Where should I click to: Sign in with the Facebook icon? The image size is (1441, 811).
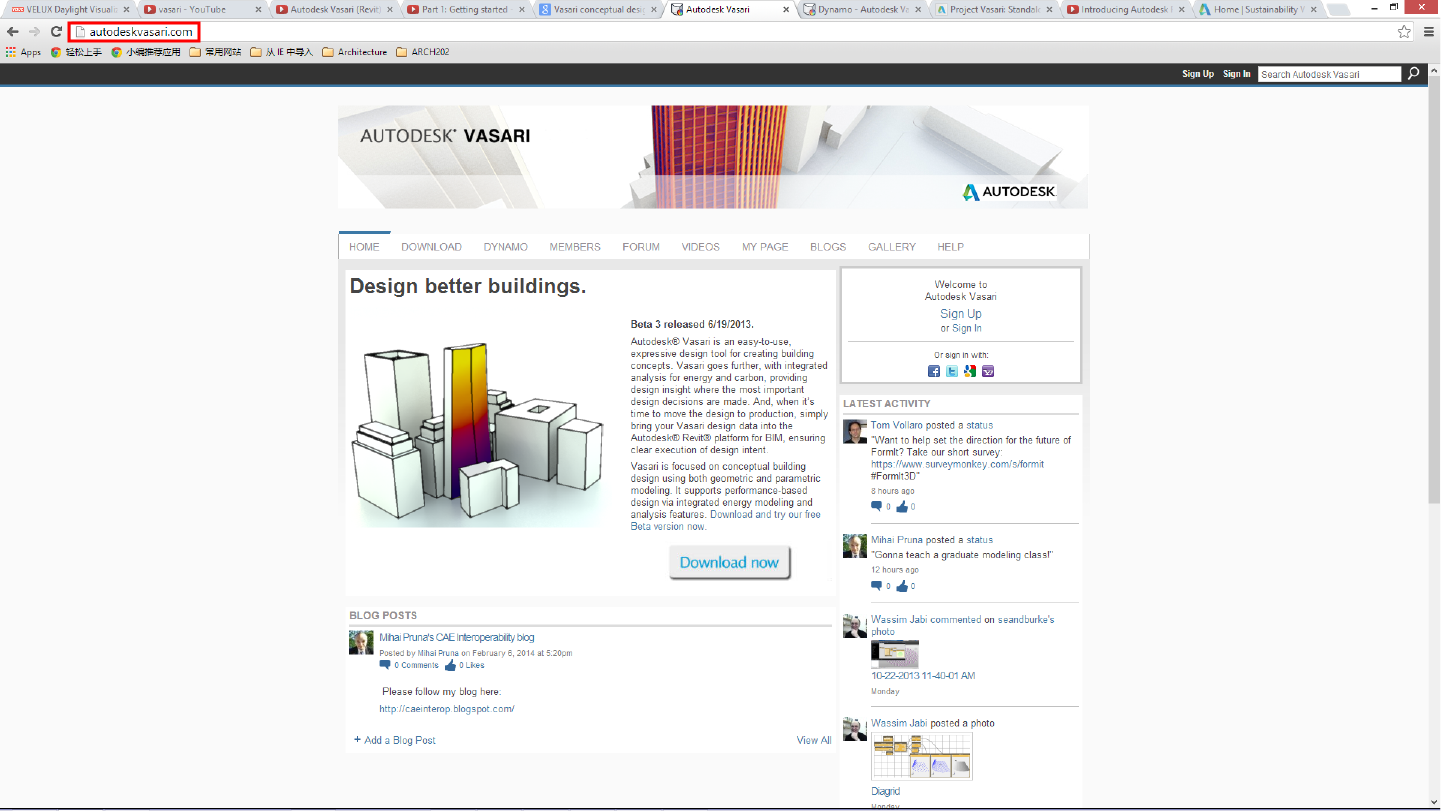tap(934, 371)
